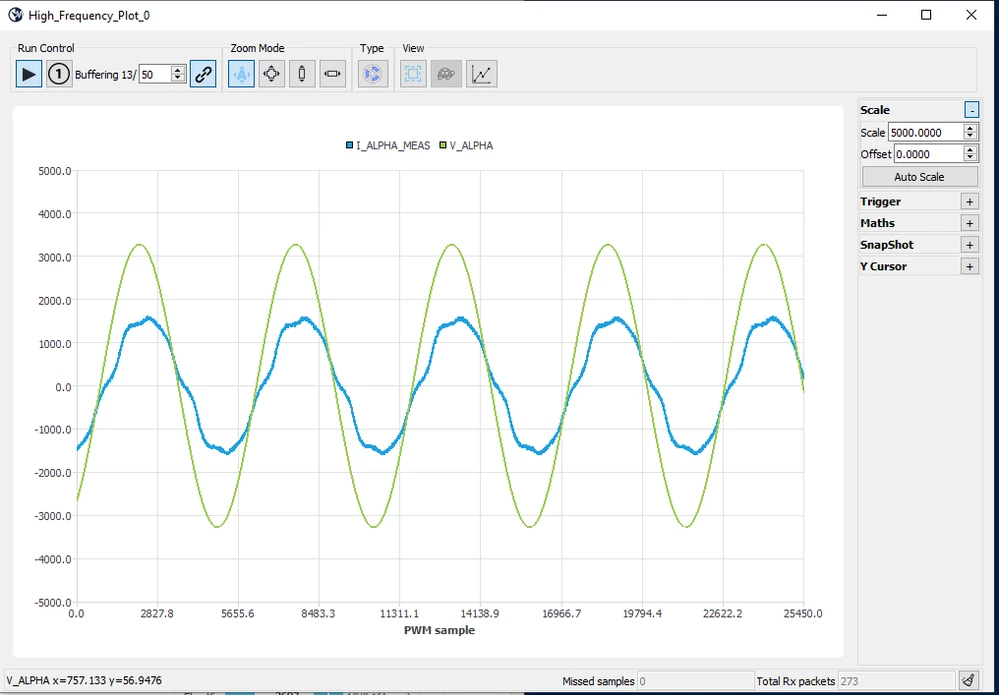The image size is (999, 695).
Task: Increase the buffering count with up arrow
Action: (179, 70)
